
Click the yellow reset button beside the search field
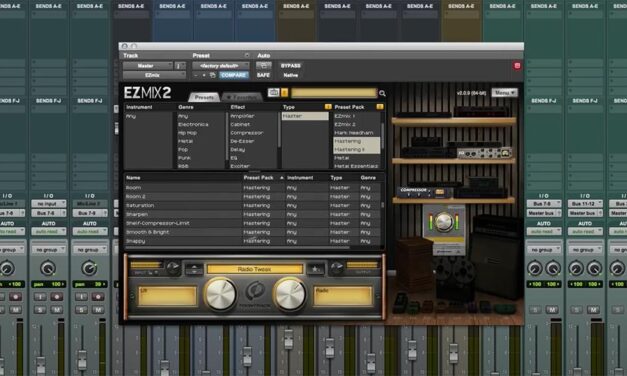(285, 93)
